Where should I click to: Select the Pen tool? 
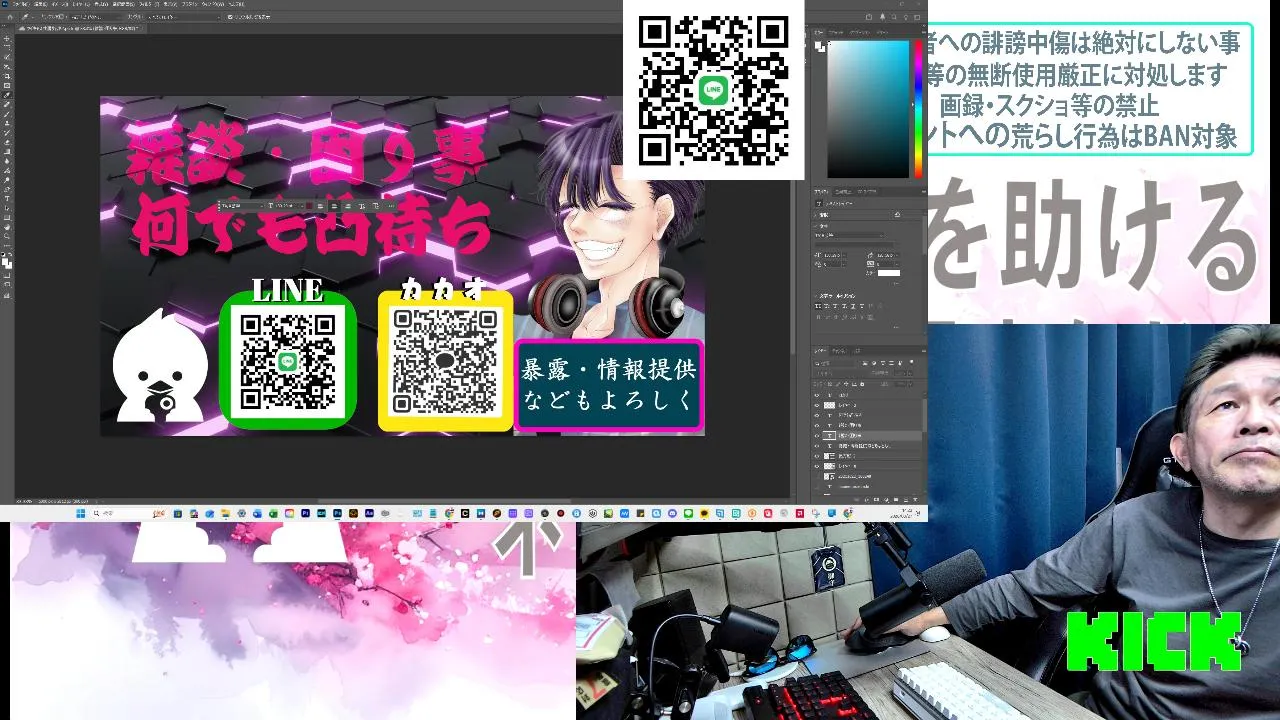[x=7, y=189]
